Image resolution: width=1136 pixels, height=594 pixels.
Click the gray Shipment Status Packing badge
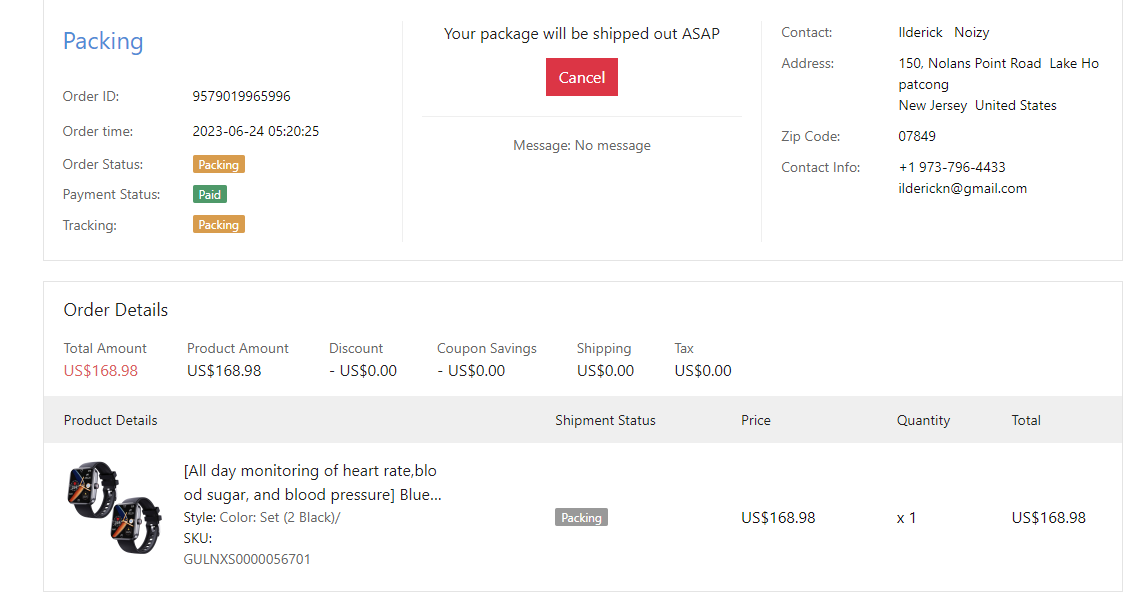point(581,517)
